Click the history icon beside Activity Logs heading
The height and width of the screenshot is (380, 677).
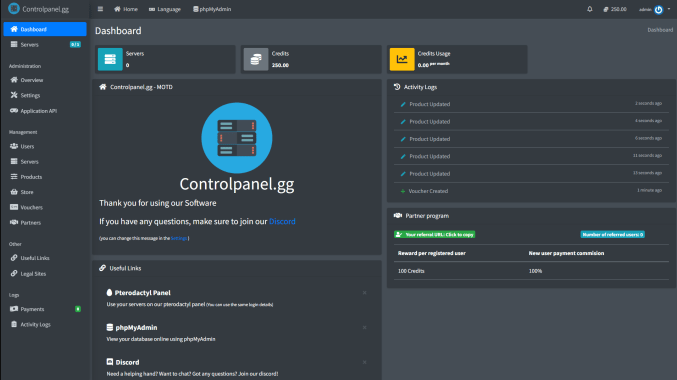(x=397, y=87)
